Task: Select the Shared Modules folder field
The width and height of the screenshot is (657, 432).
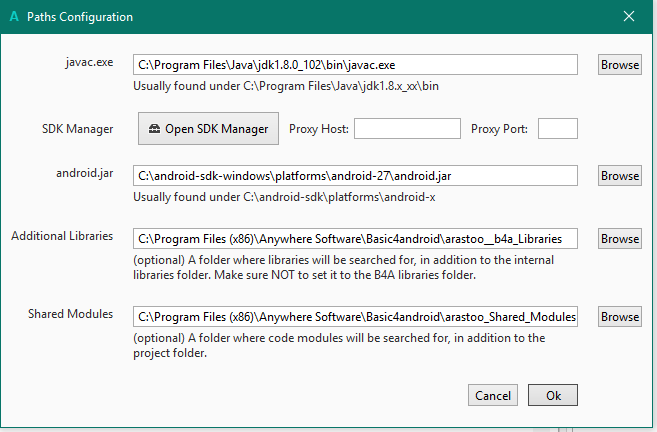Action: [355, 316]
